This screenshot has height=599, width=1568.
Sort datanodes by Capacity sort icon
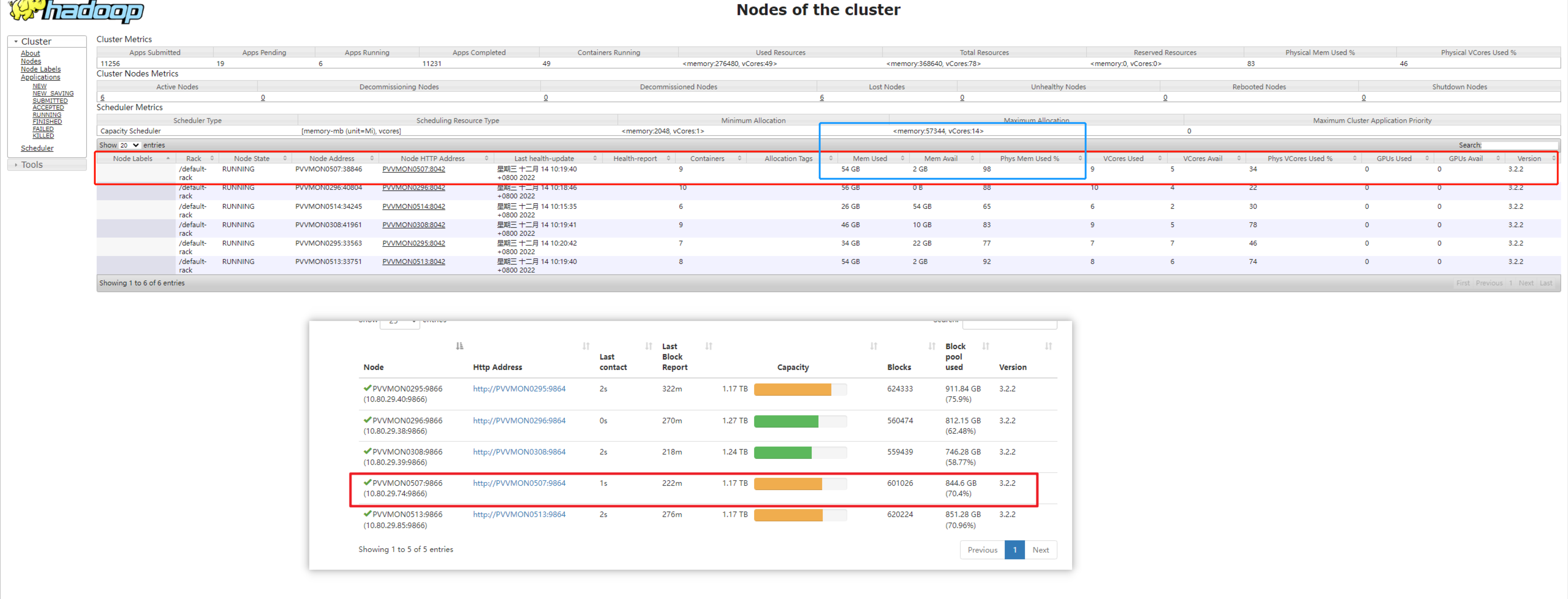[874, 346]
